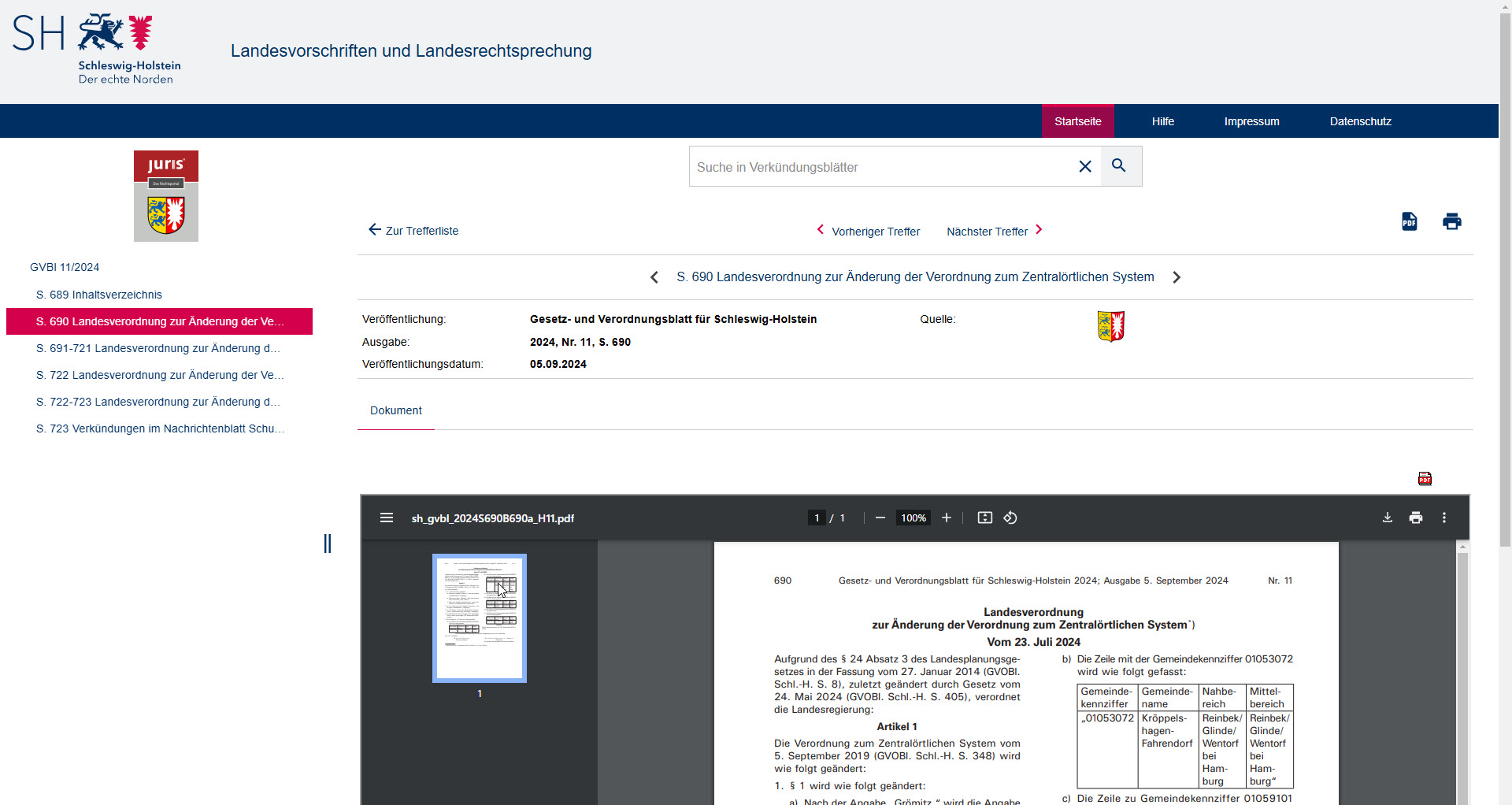Viewport: 1512px width, 805px height.
Task: Fit PDF page to width
Action: [x=985, y=517]
